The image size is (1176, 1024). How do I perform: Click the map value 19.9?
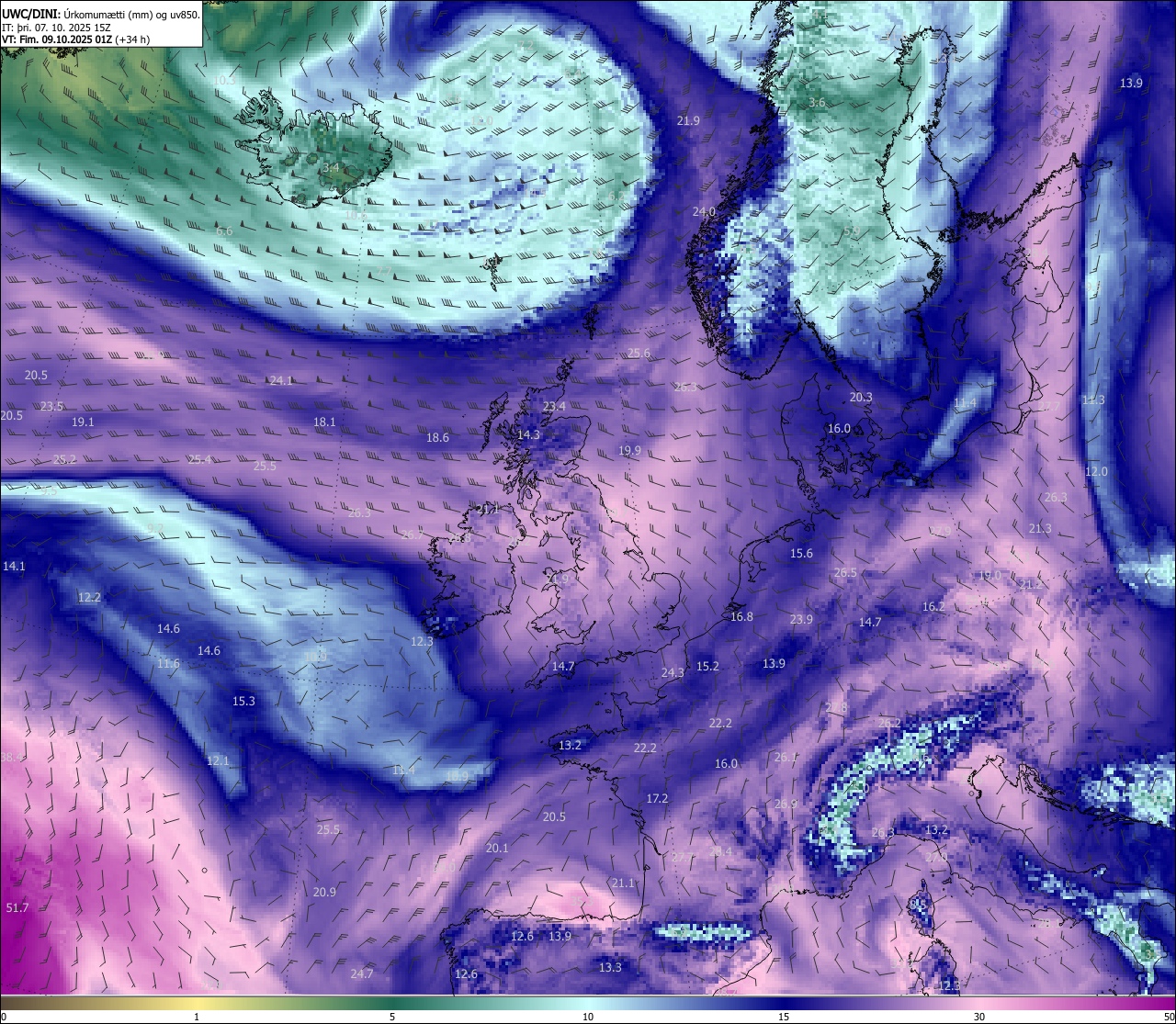coord(629,450)
